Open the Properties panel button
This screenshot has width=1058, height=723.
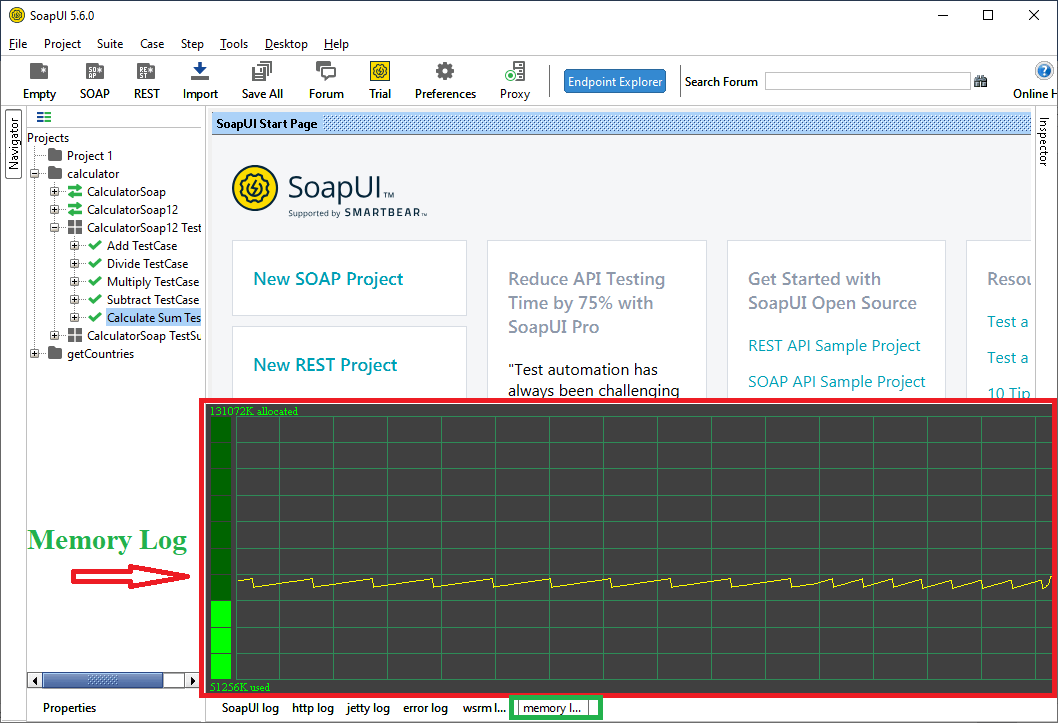(x=69, y=708)
